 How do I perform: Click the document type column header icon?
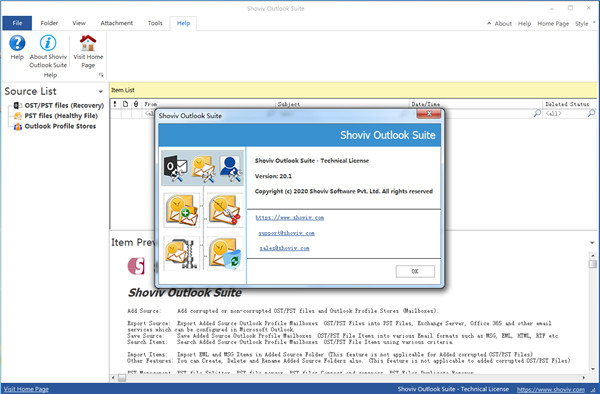(125, 104)
